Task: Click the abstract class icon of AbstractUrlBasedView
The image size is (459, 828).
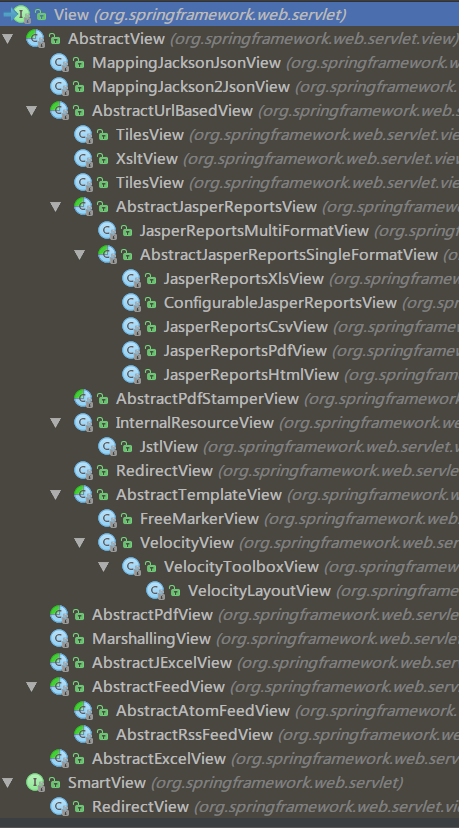Action: point(59,111)
